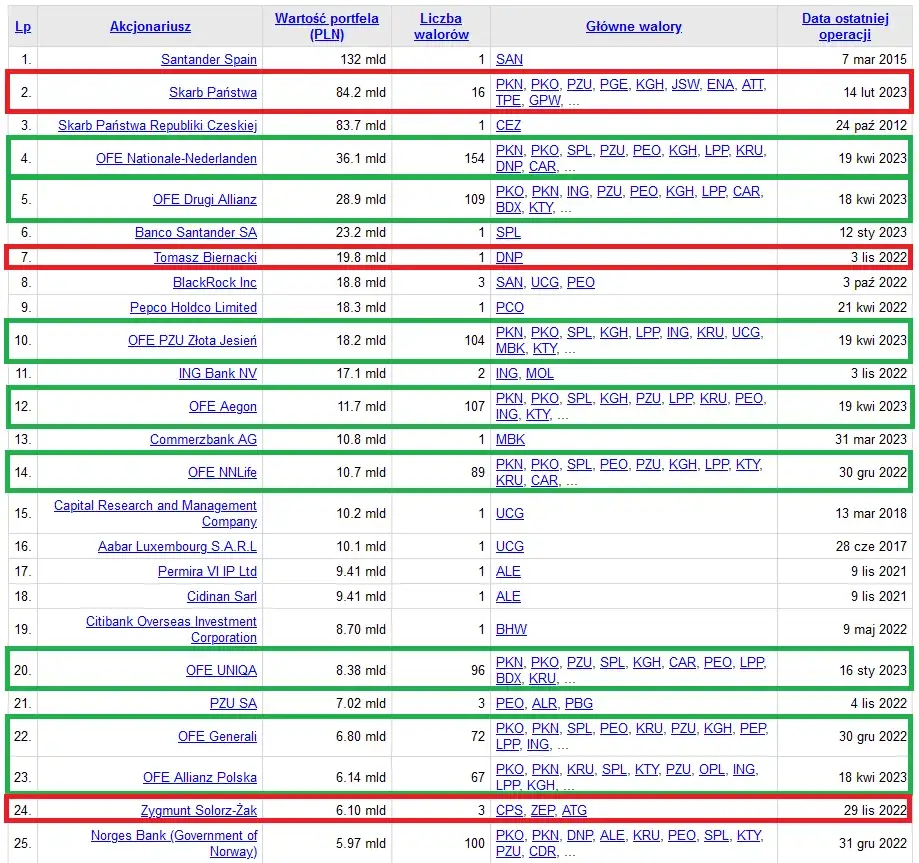Sort table by Akcjonariusz column header
Viewport: 919px width, 863px height.
(150, 27)
